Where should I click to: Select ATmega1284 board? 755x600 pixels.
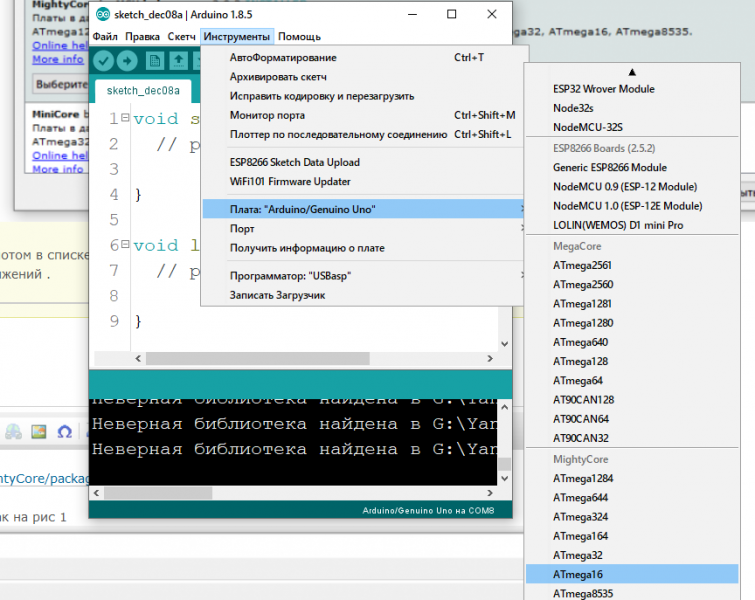(x=632, y=479)
